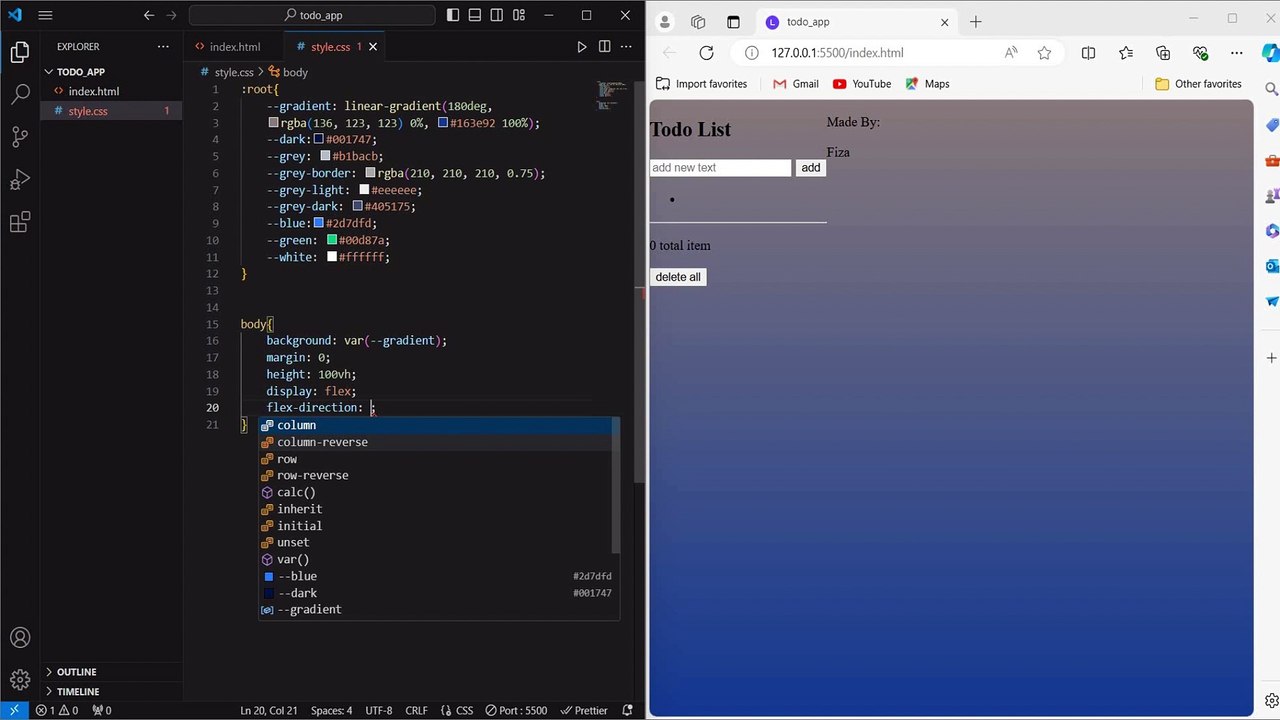Open the Extensions view
Viewport: 1280px width, 720px height.
(x=20, y=222)
